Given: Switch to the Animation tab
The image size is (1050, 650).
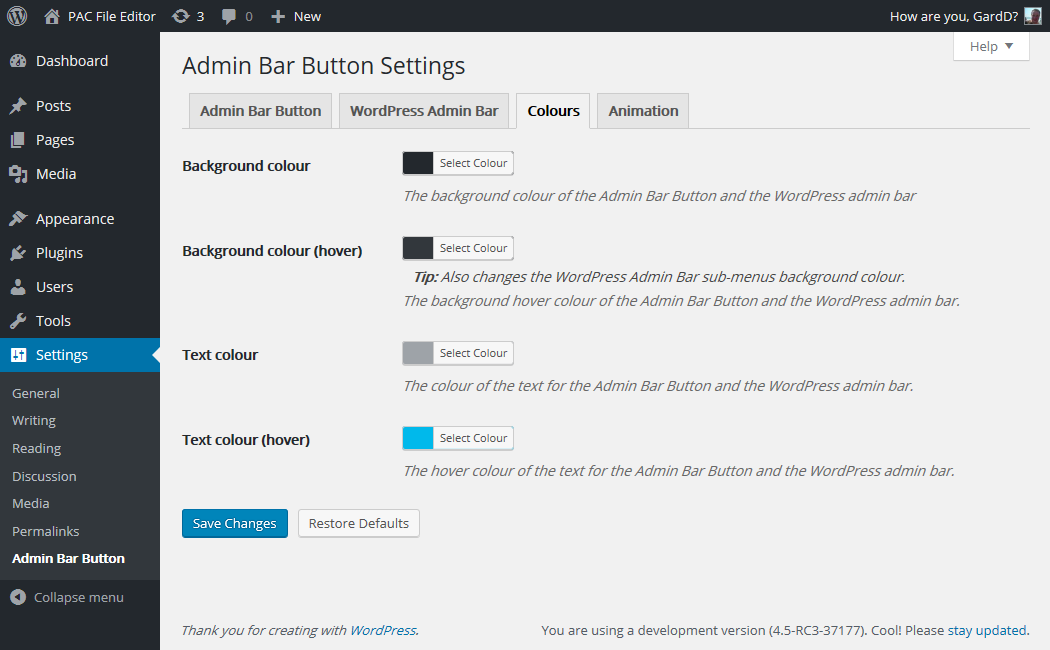Looking at the screenshot, I should click(x=643, y=111).
